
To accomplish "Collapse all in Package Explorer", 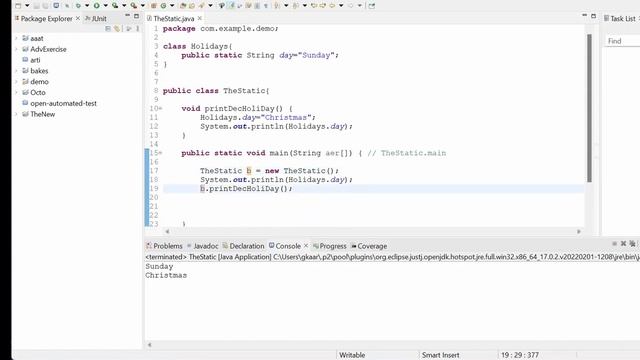I will pos(108,29).
